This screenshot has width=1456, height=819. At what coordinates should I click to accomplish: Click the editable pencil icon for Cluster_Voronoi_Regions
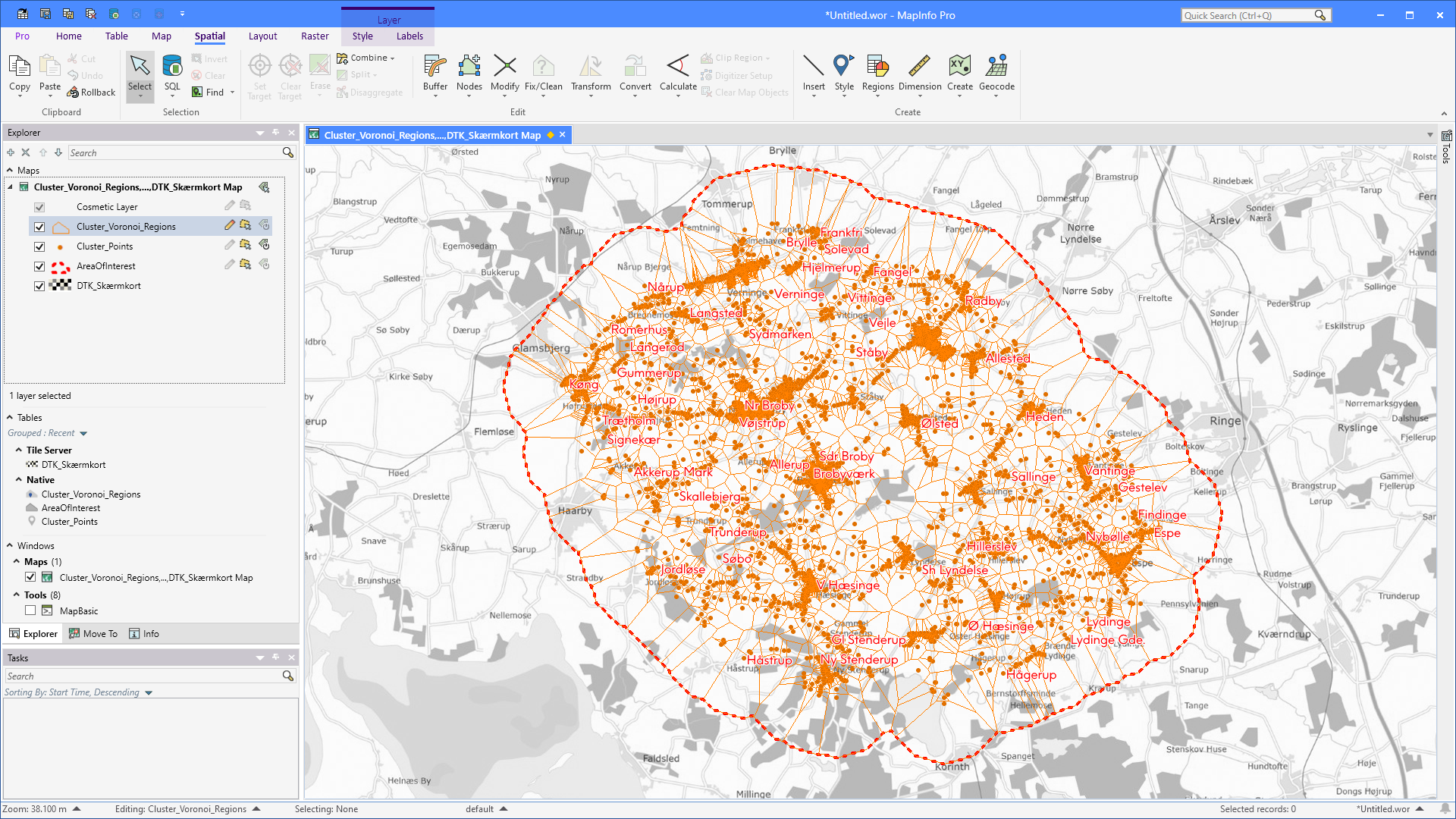(229, 224)
